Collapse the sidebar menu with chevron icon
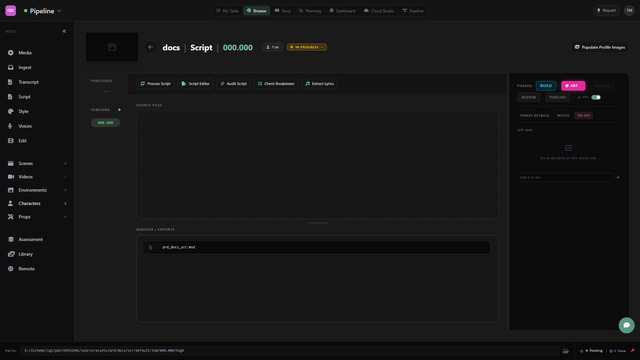This screenshot has width=640, height=360. (64, 31)
